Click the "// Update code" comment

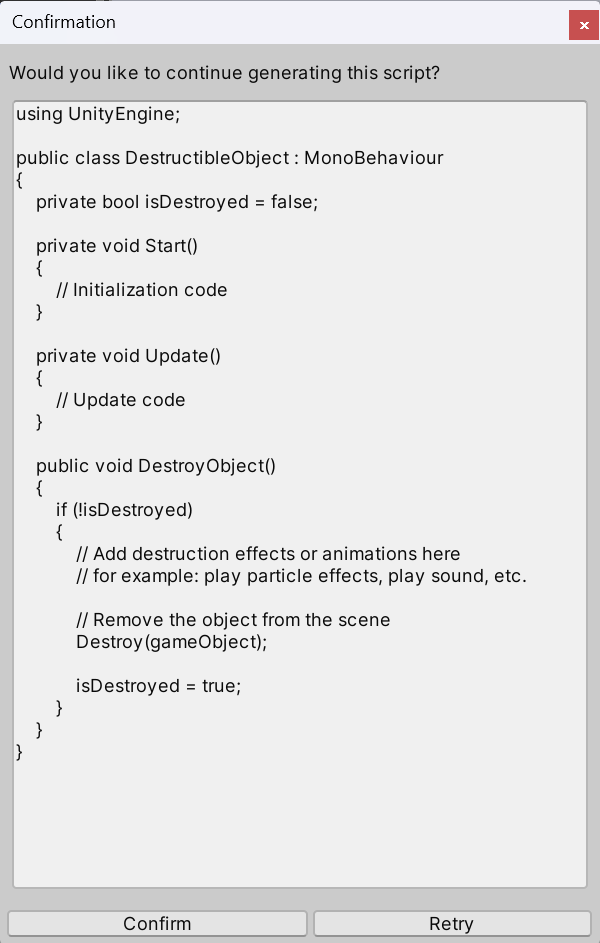pyautogui.click(x=121, y=400)
